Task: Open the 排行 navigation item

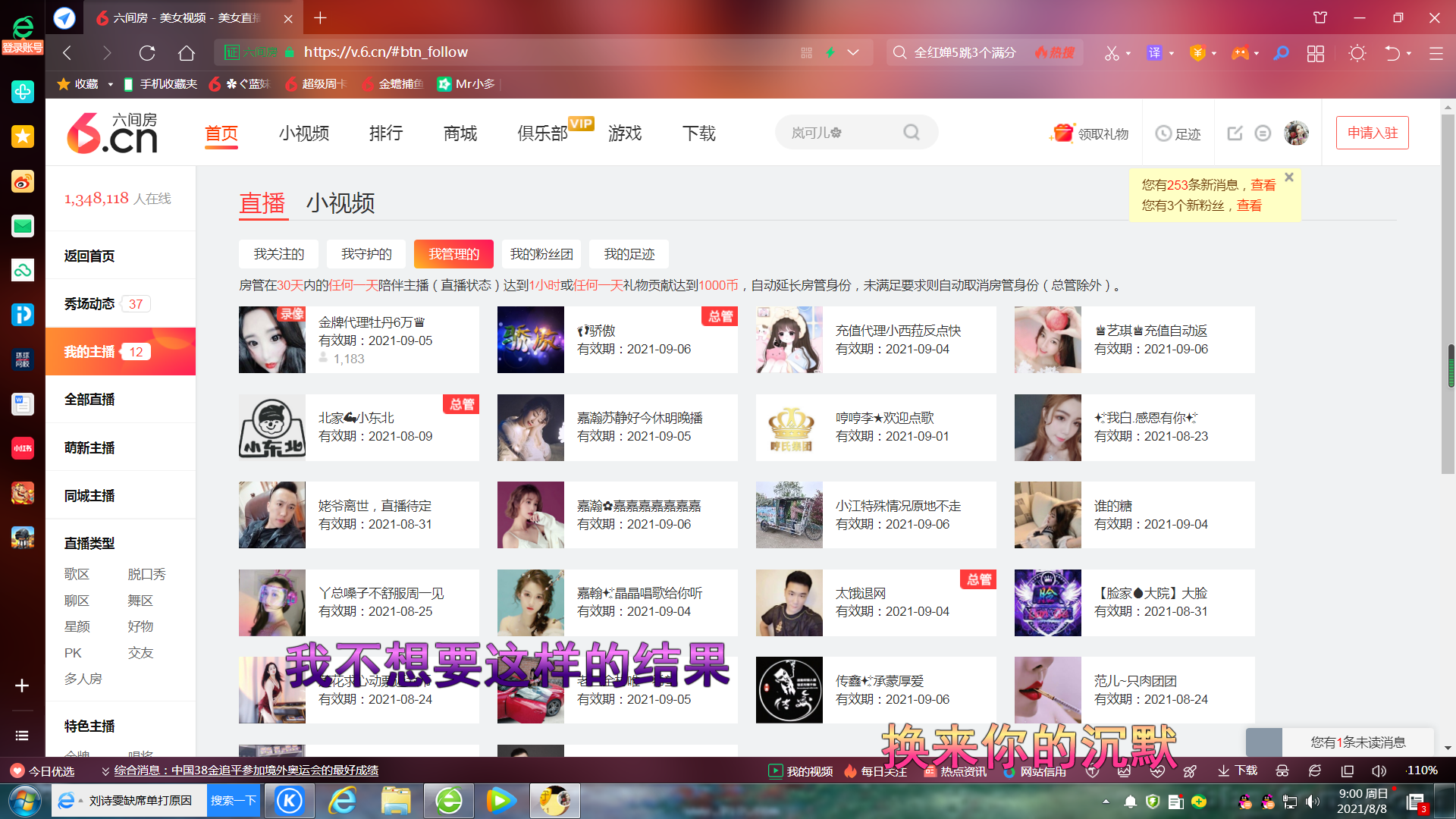Action: point(386,133)
